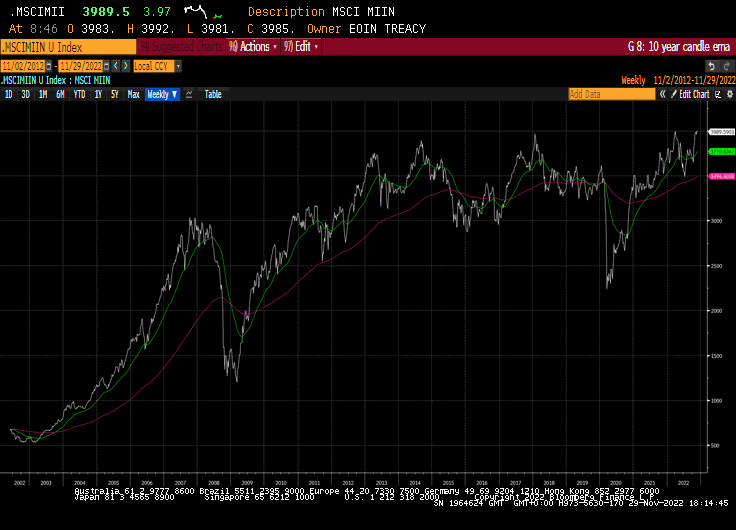Expand the Local CCY currency dropdown
This screenshot has height=530, width=736.
(x=178, y=66)
